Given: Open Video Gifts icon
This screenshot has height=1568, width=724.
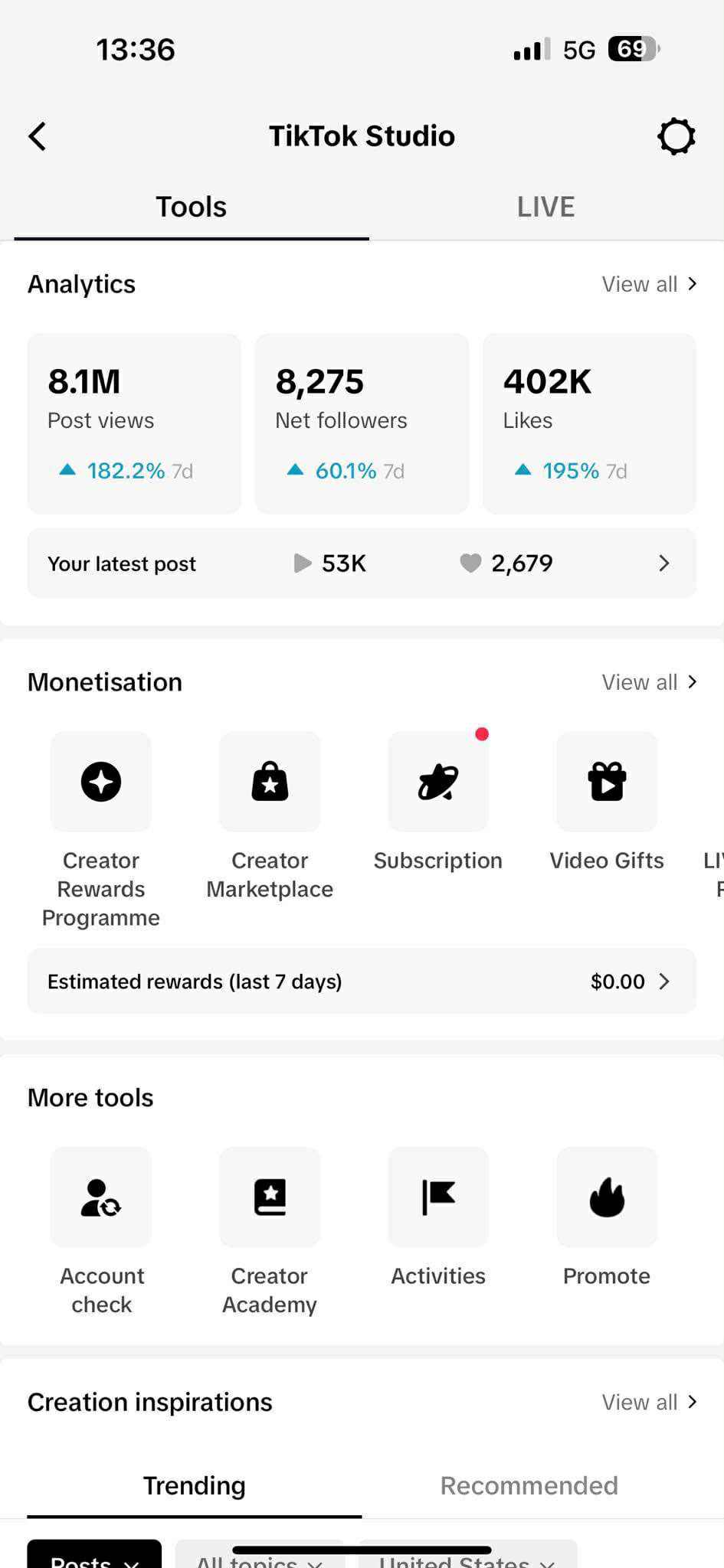Looking at the screenshot, I should pyautogui.click(x=607, y=782).
